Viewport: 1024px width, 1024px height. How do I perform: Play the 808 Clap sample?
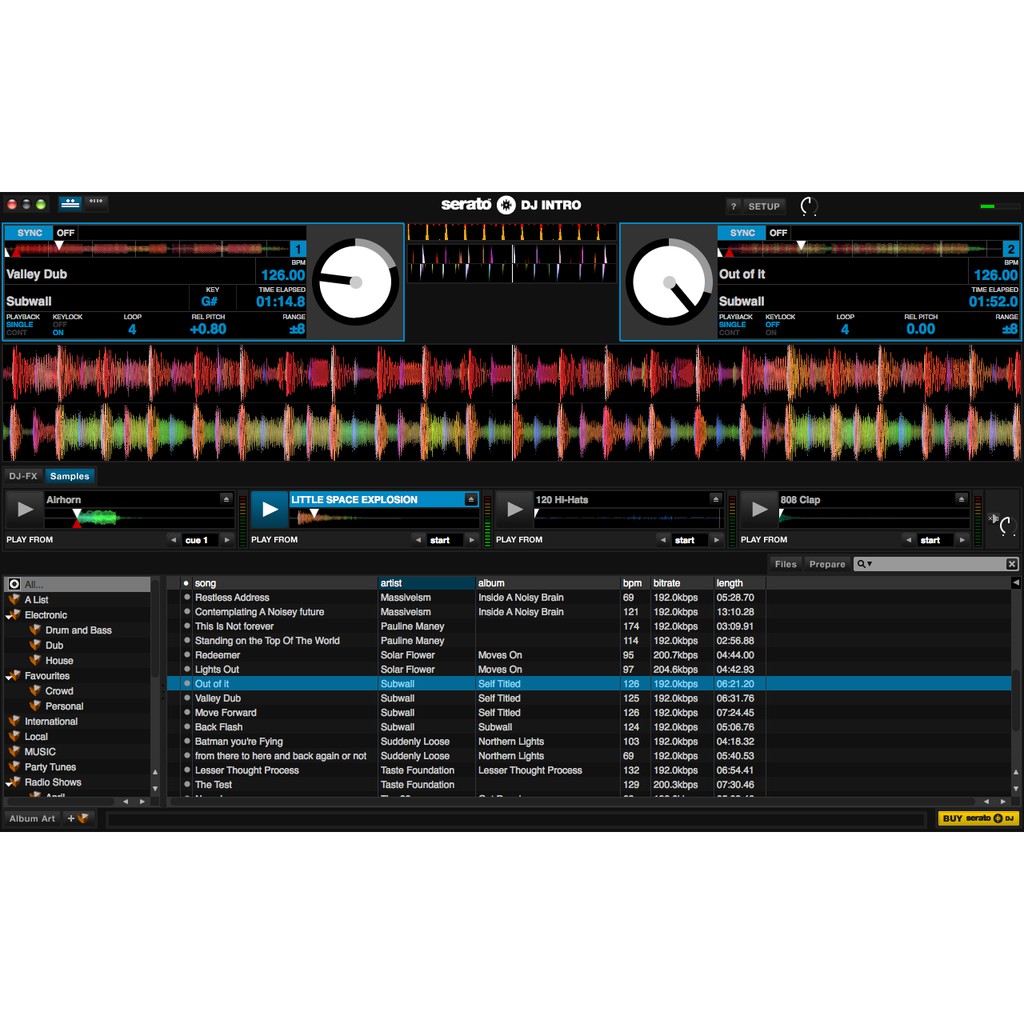click(x=759, y=509)
